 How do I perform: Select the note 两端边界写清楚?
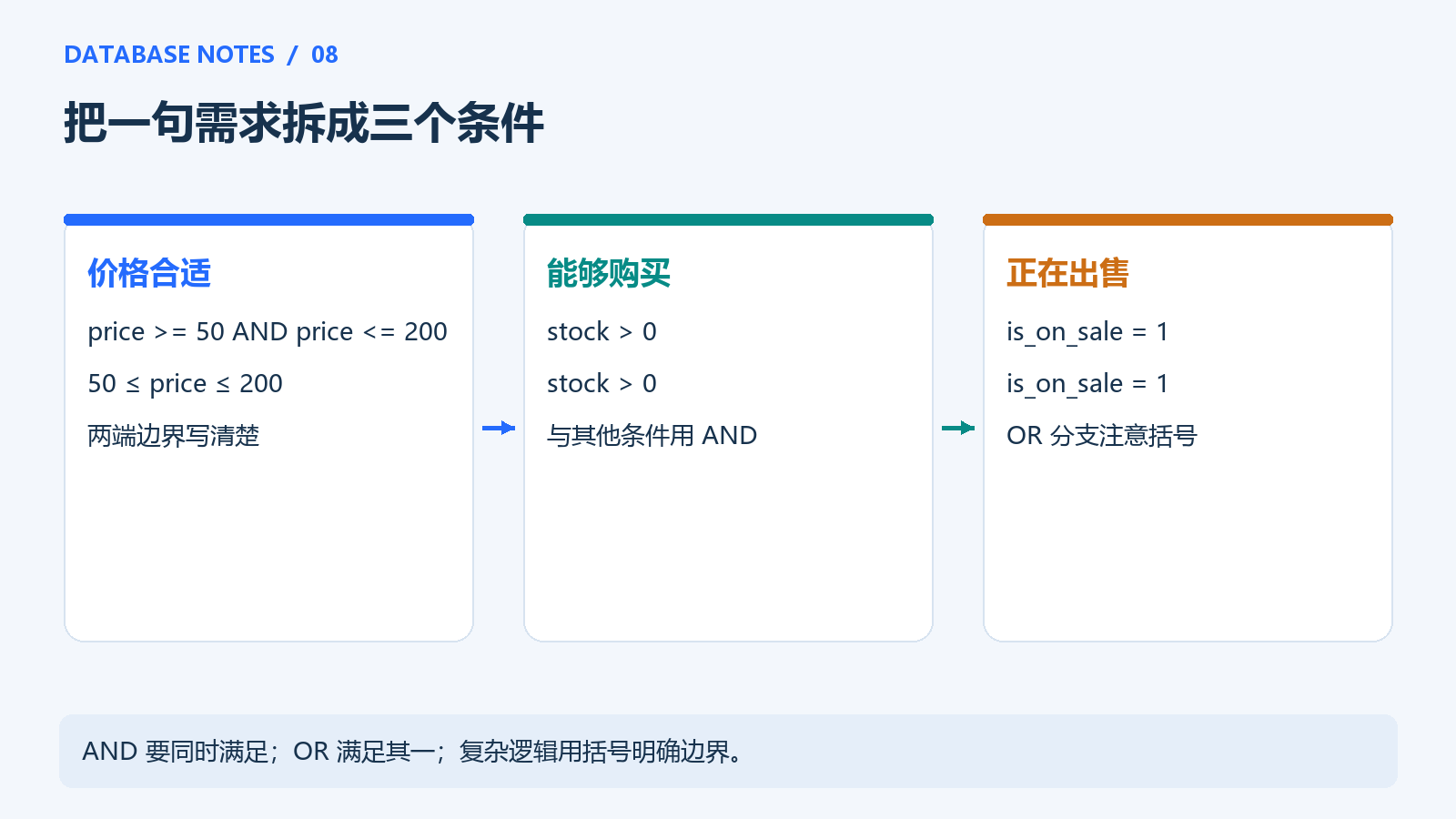click(x=174, y=436)
